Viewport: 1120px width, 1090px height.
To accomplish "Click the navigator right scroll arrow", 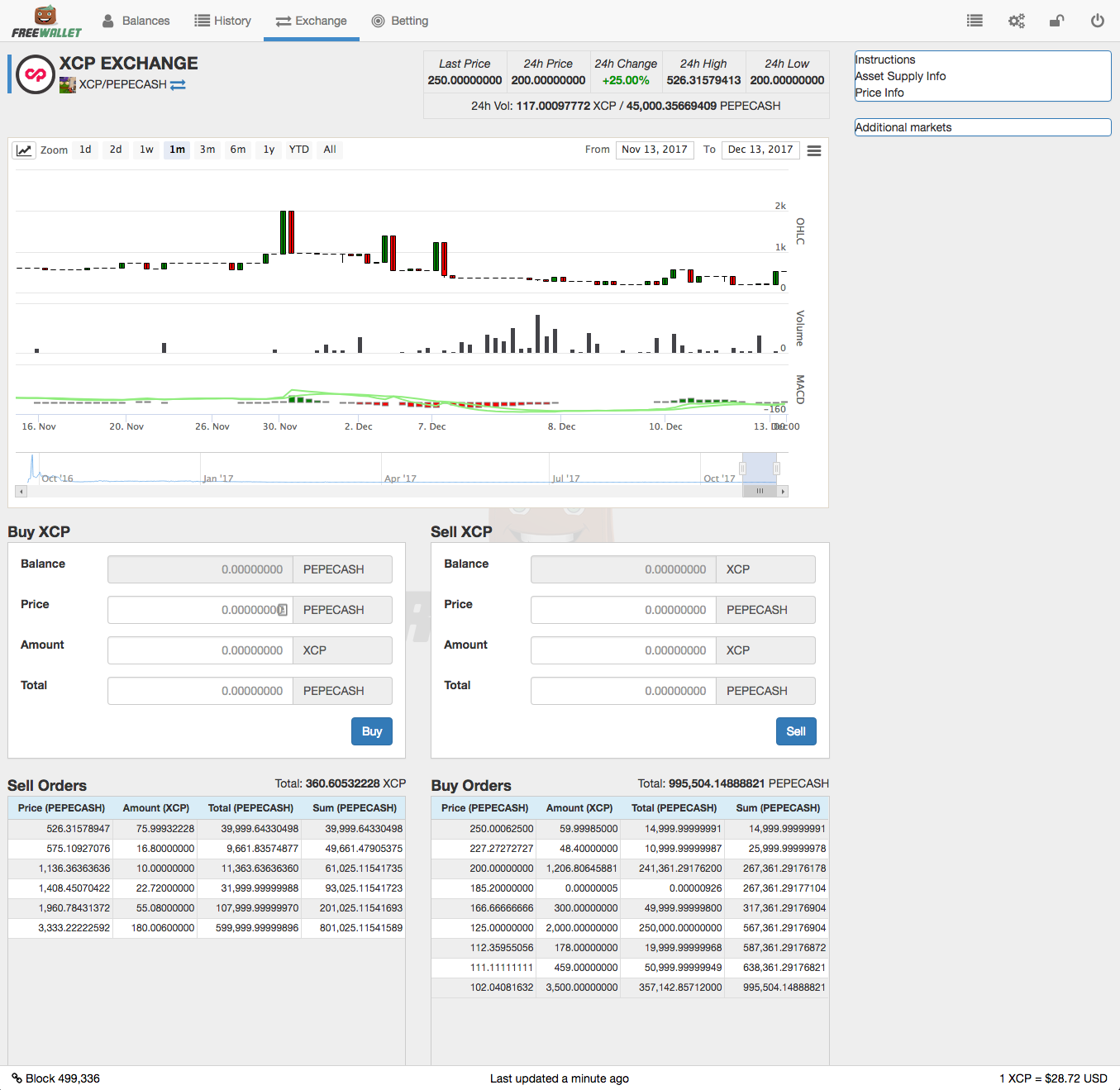I will pos(783,491).
